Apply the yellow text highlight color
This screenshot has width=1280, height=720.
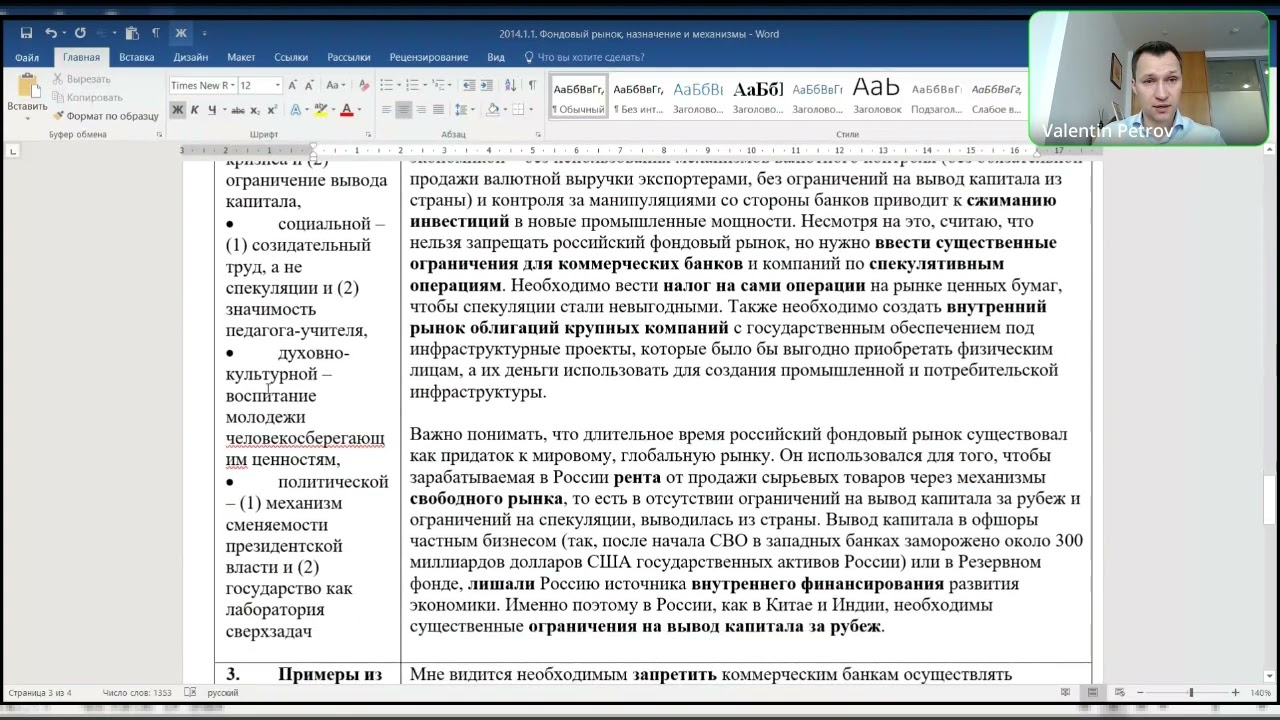tap(320, 110)
